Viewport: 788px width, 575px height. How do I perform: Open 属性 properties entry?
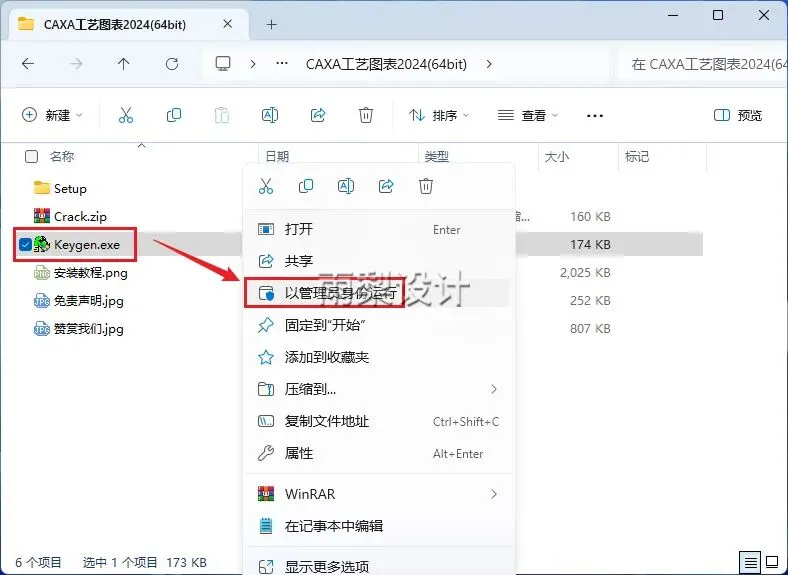(x=379, y=453)
